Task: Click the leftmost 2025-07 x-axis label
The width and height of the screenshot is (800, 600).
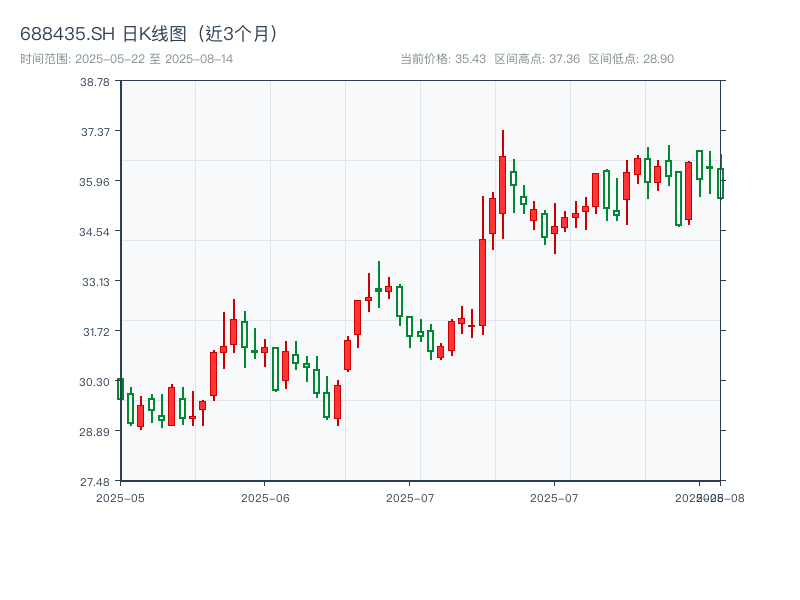Action: click(x=410, y=497)
